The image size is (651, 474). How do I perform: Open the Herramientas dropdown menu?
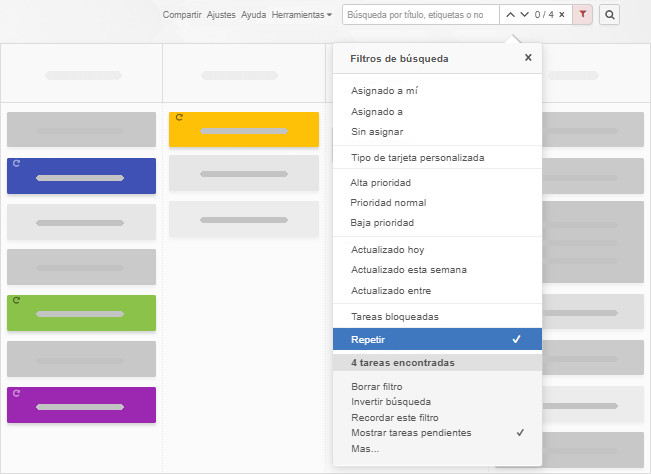coord(301,15)
